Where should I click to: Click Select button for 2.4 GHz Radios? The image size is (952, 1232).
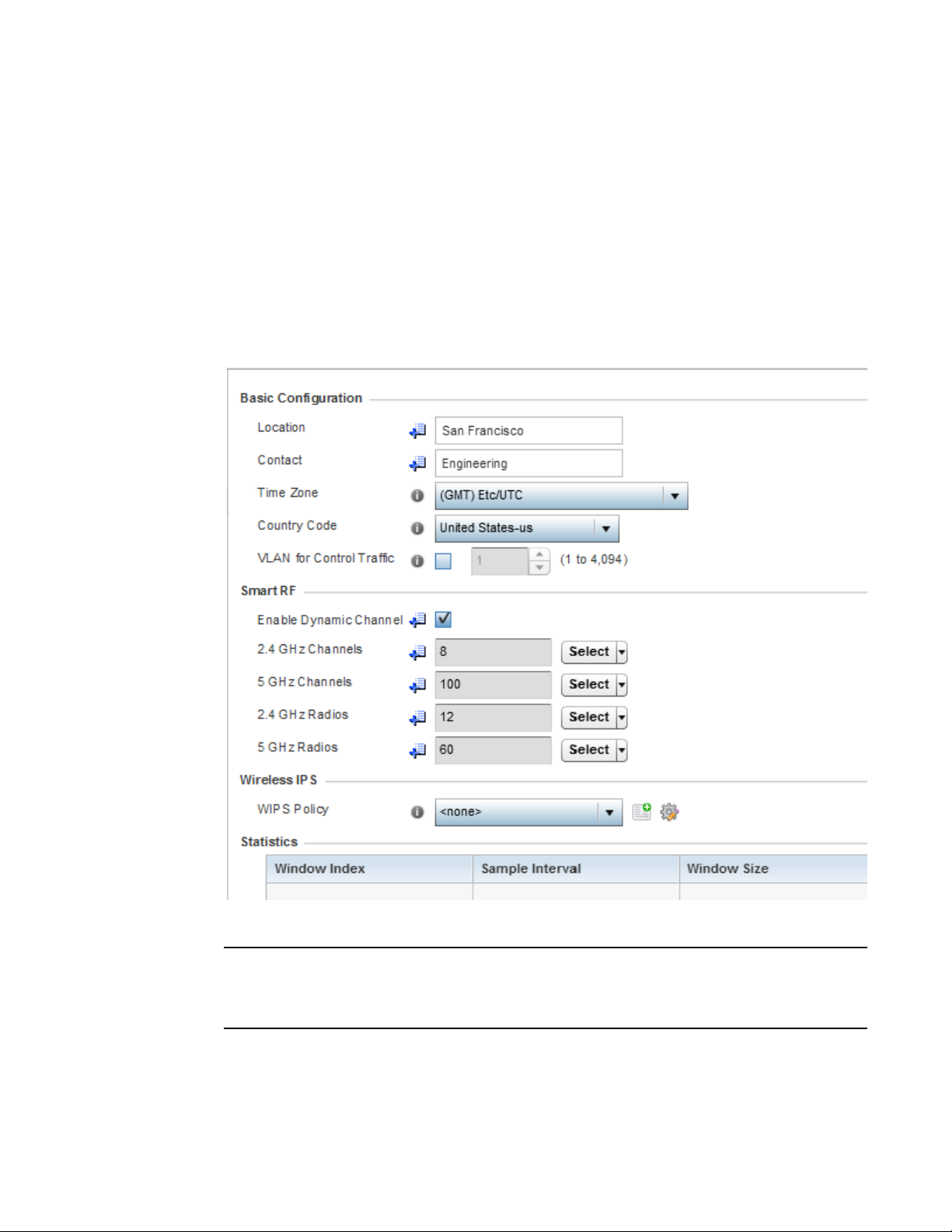589,717
